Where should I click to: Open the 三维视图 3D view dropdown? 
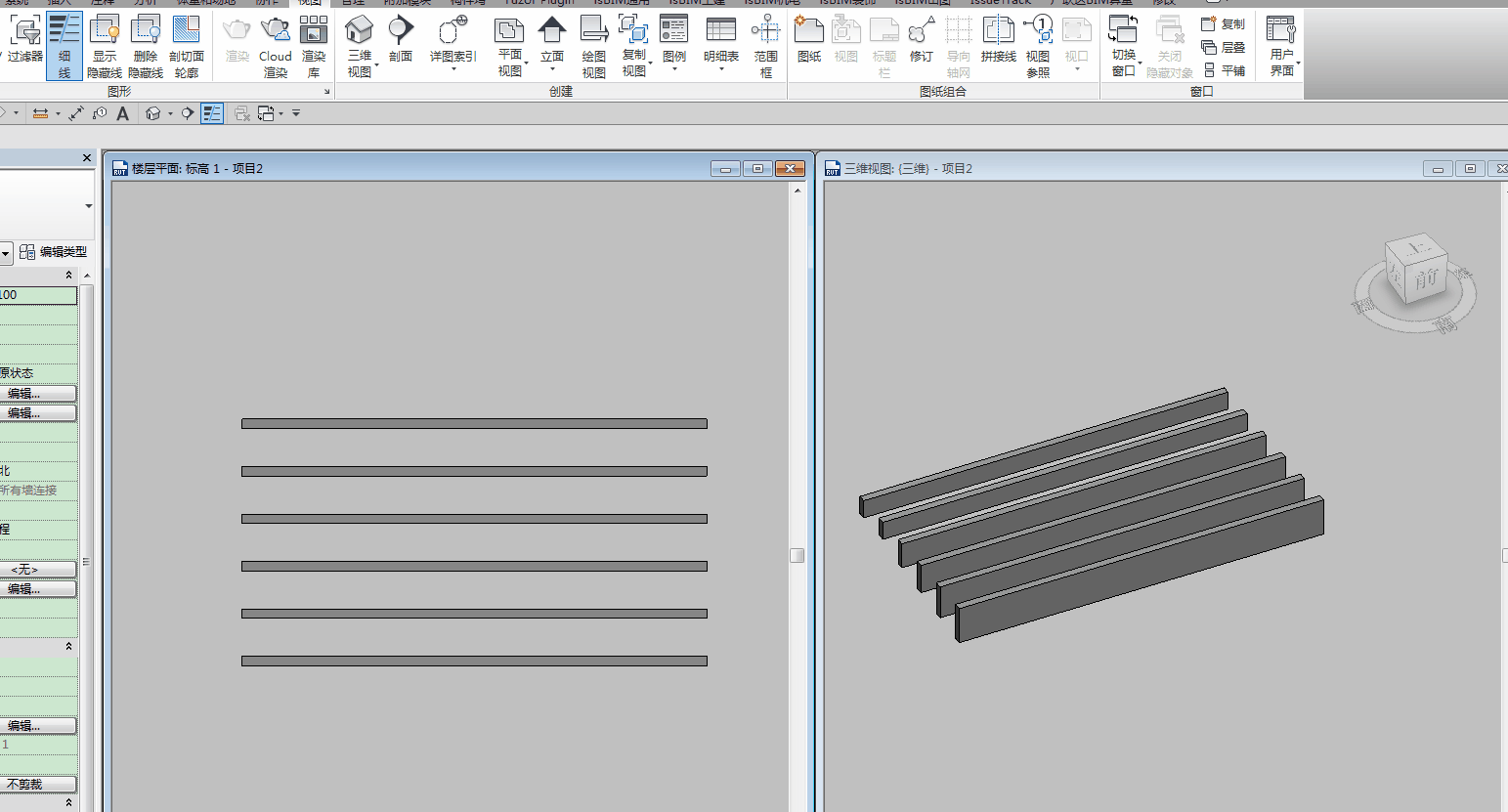click(360, 46)
